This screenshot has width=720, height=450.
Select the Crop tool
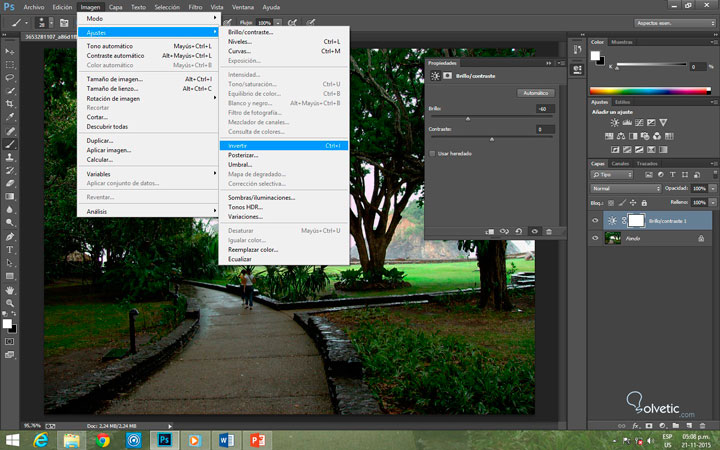click(x=10, y=104)
